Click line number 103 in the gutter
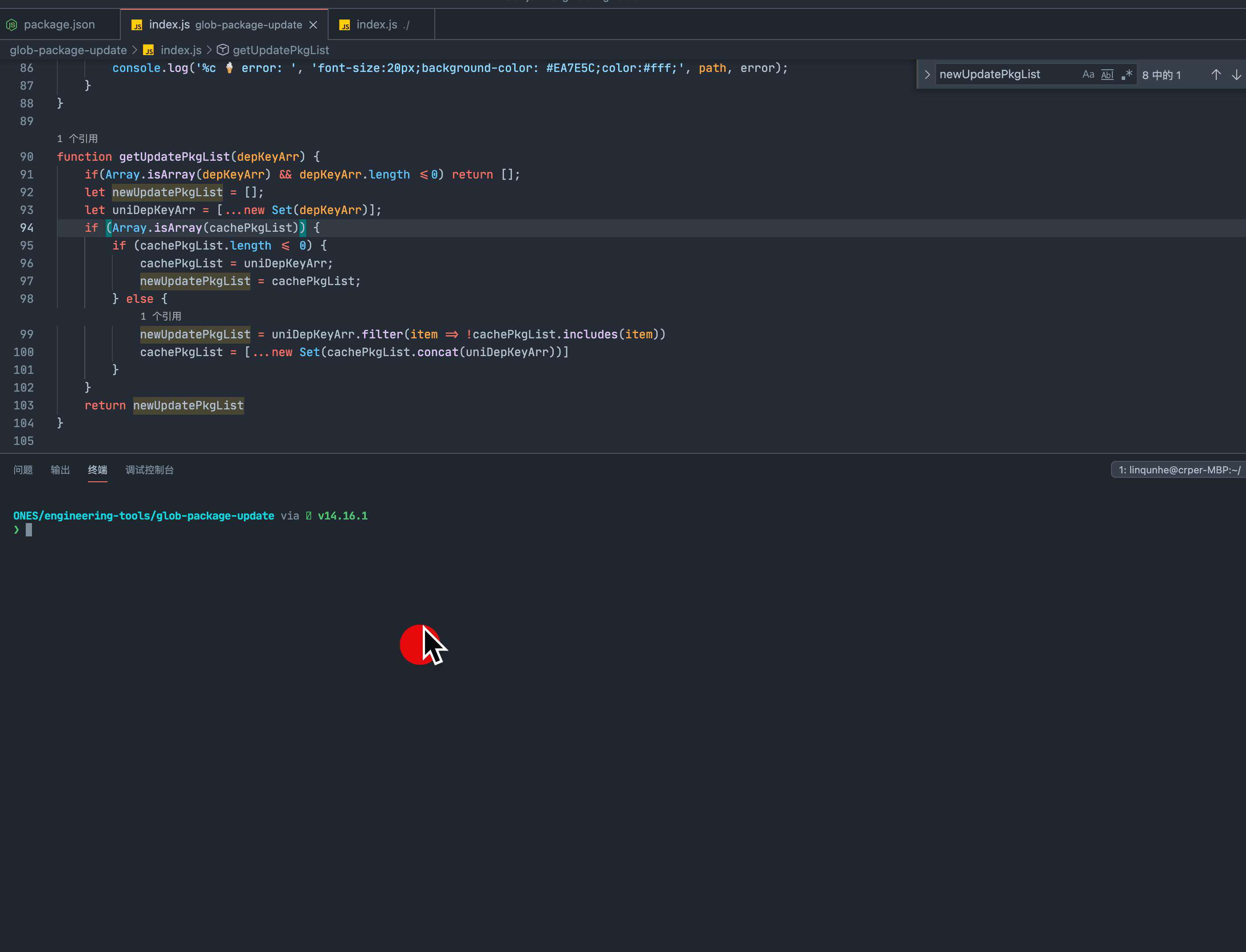 (x=23, y=405)
